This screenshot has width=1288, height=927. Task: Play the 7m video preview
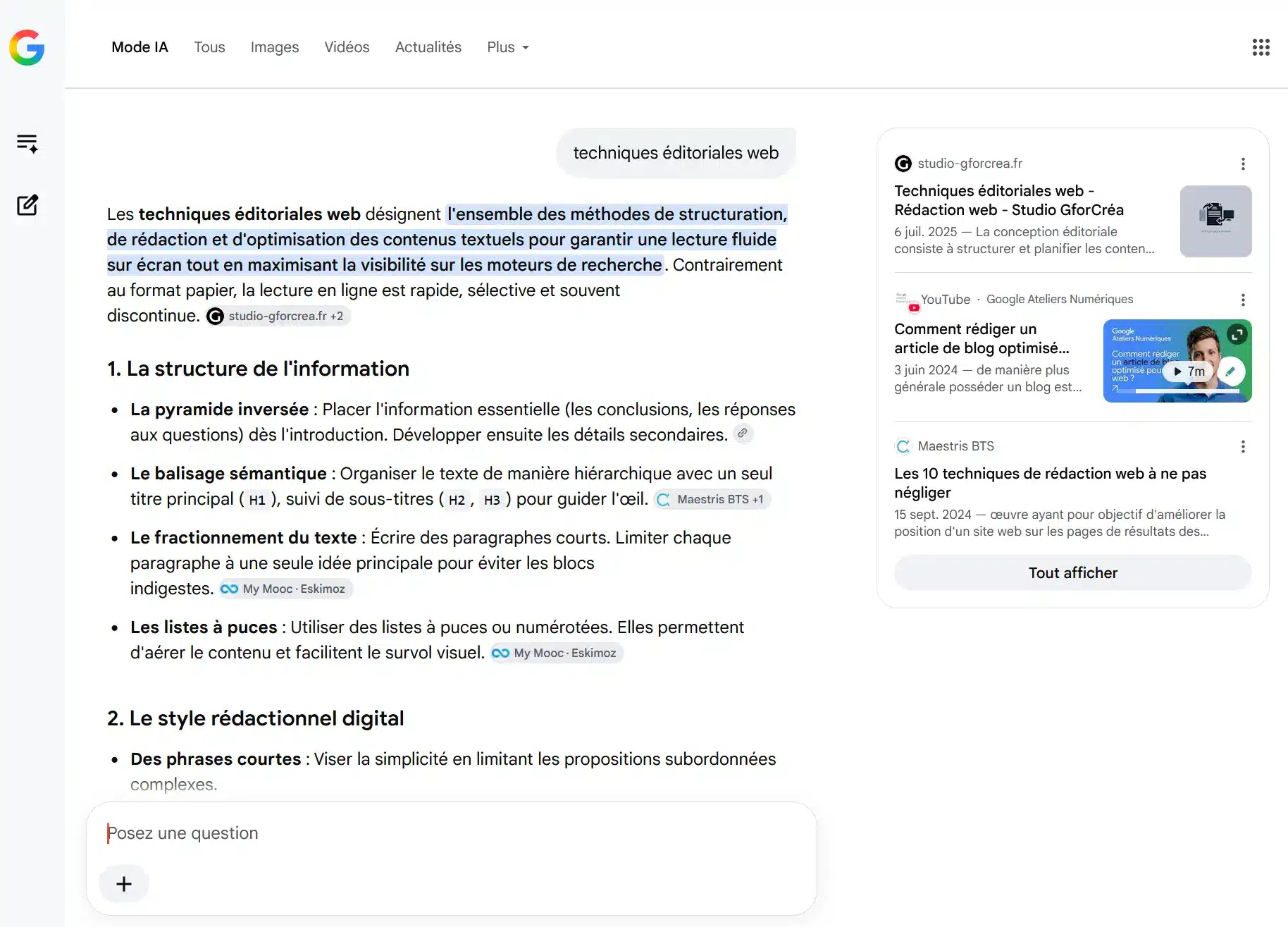(x=1189, y=372)
